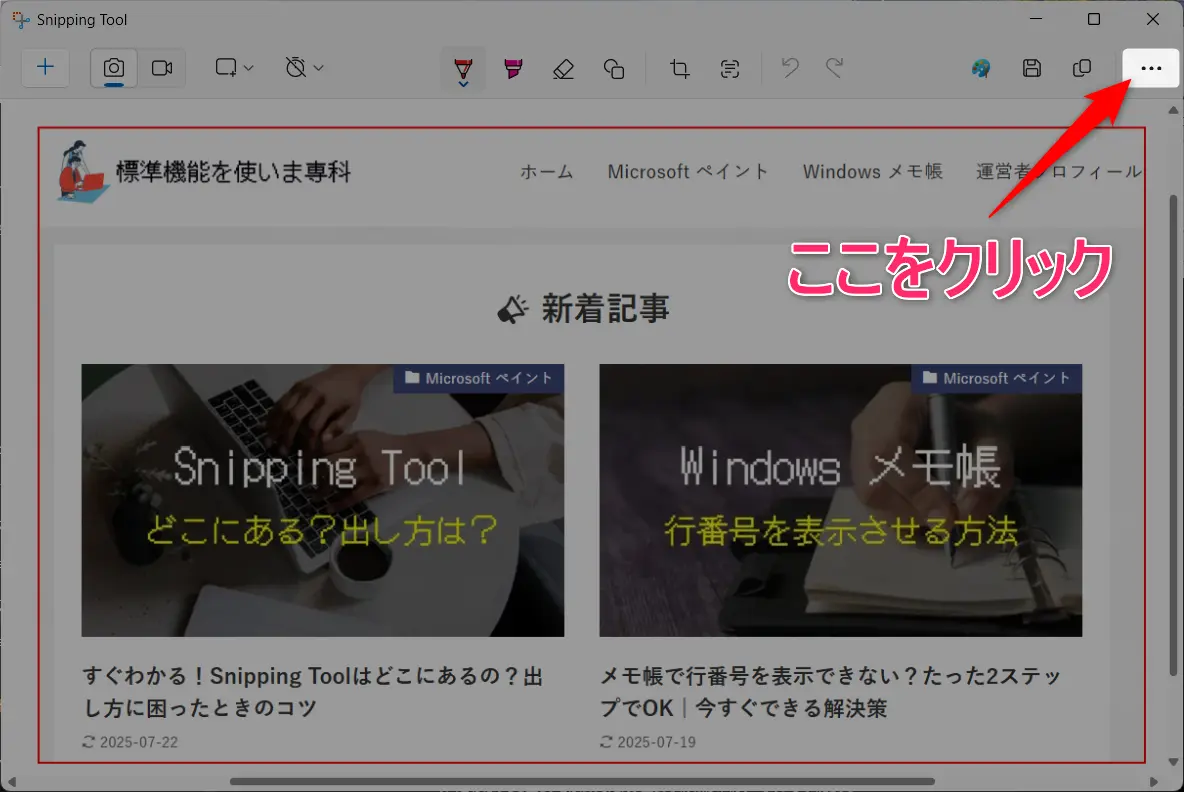Click the scroll down arrow
Image resolution: width=1184 pixels, height=792 pixels.
click(1173, 763)
